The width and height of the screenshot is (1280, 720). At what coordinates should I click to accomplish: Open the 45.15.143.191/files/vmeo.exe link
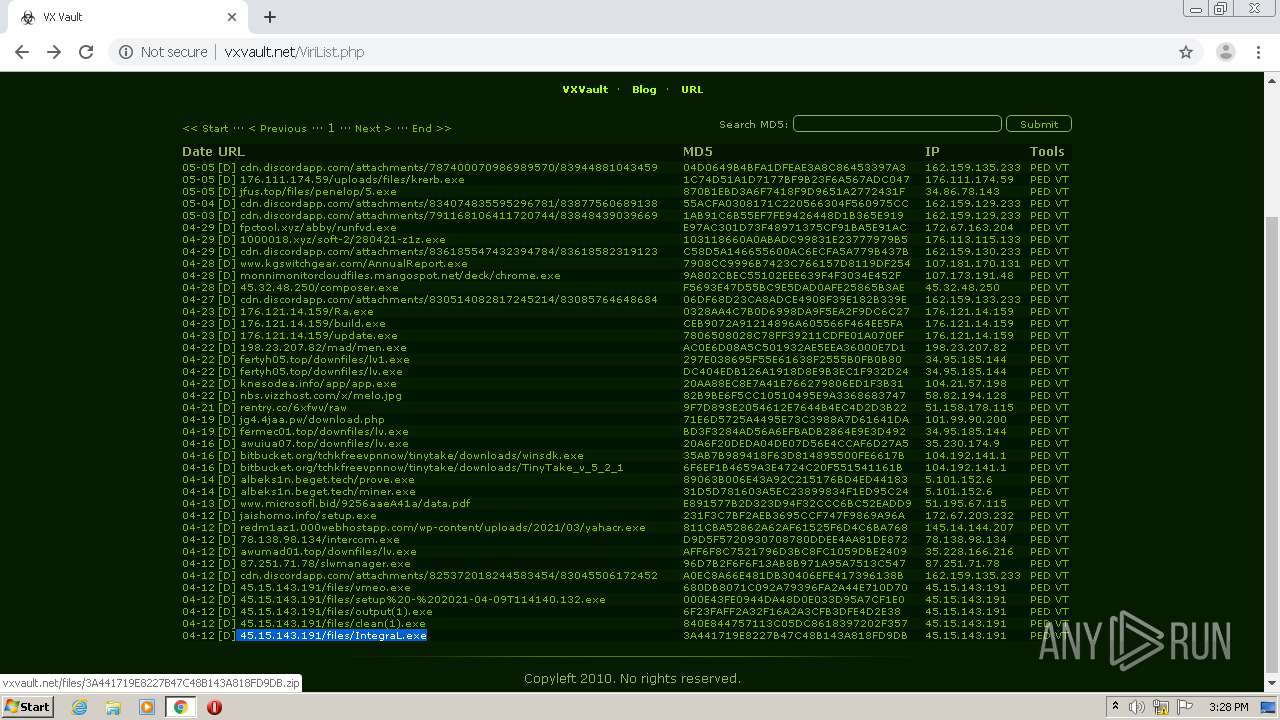click(325, 587)
